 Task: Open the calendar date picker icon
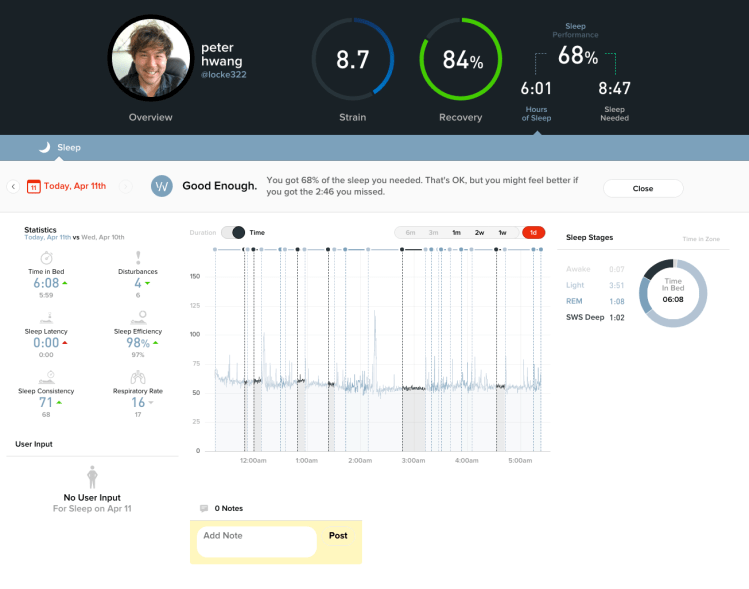tap(33, 186)
